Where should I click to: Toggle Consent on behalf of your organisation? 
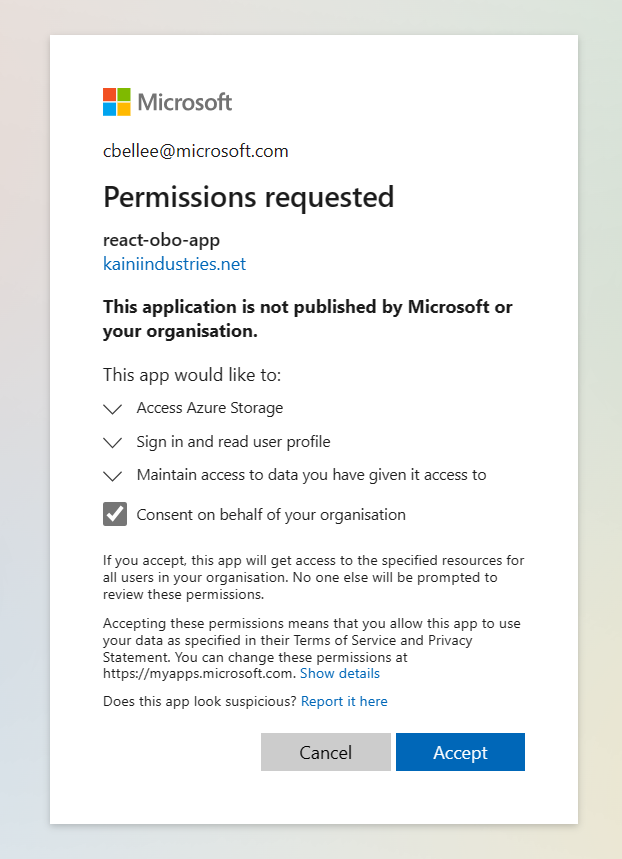click(x=115, y=514)
